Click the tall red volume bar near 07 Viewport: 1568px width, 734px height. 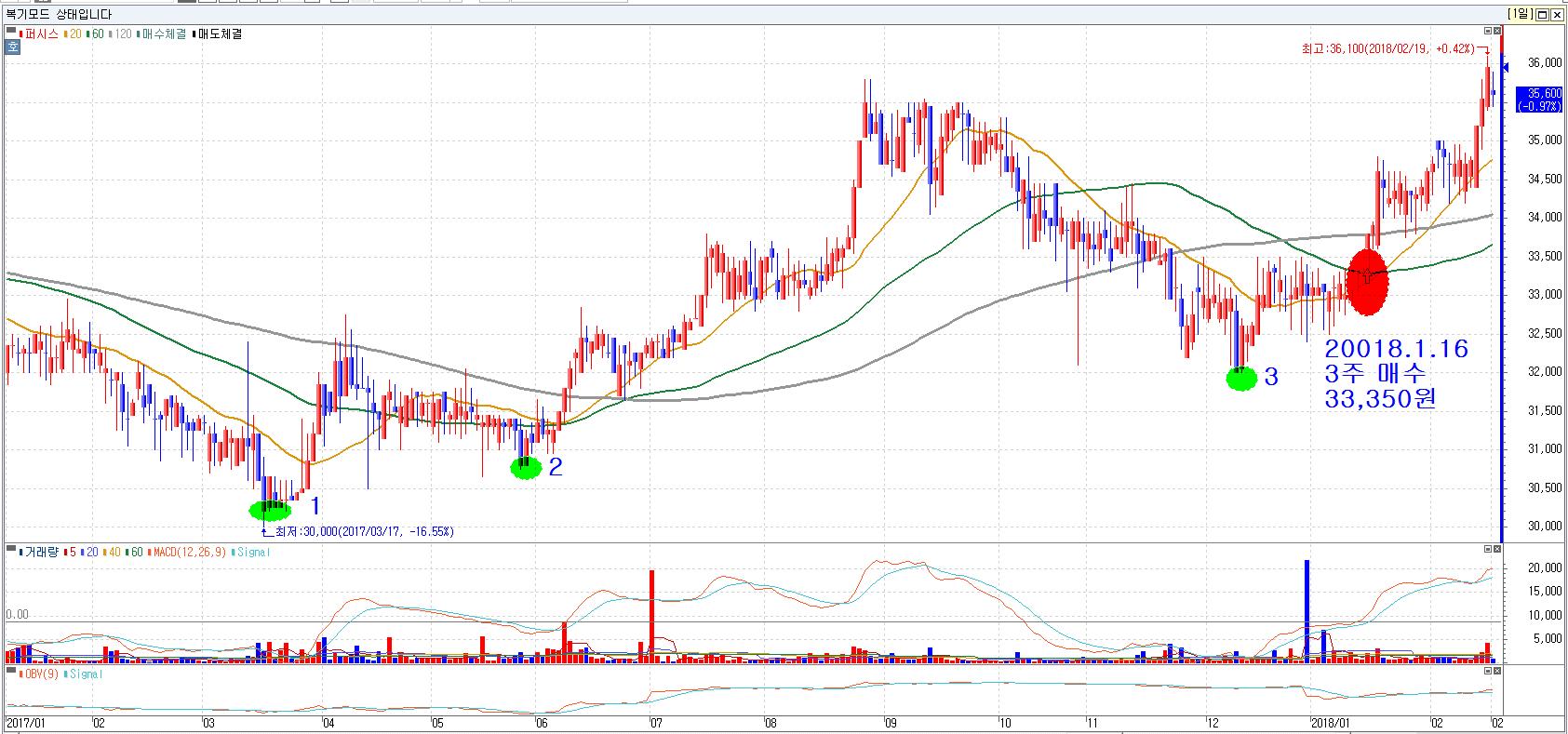(x=651, y=616)
